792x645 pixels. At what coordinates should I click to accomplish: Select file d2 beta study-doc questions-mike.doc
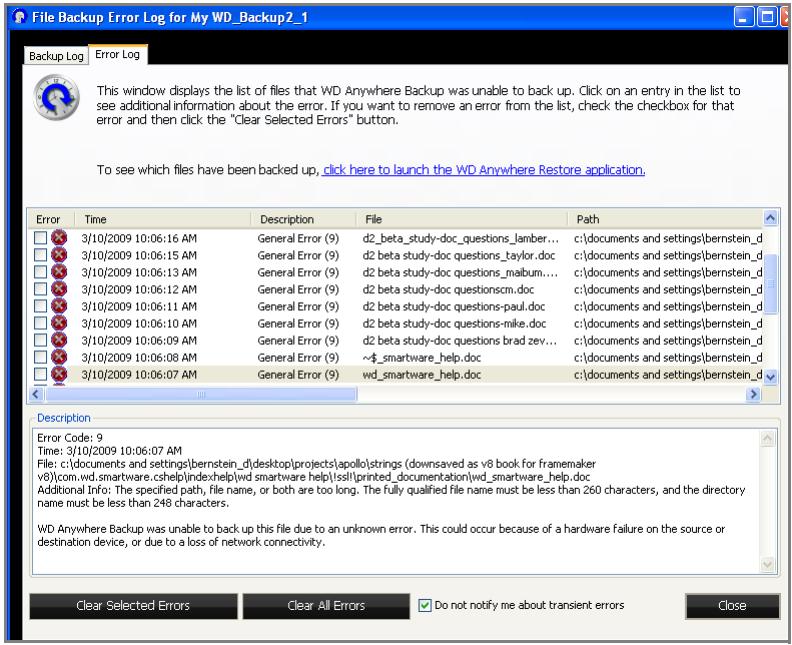click(x=454, y=323)
